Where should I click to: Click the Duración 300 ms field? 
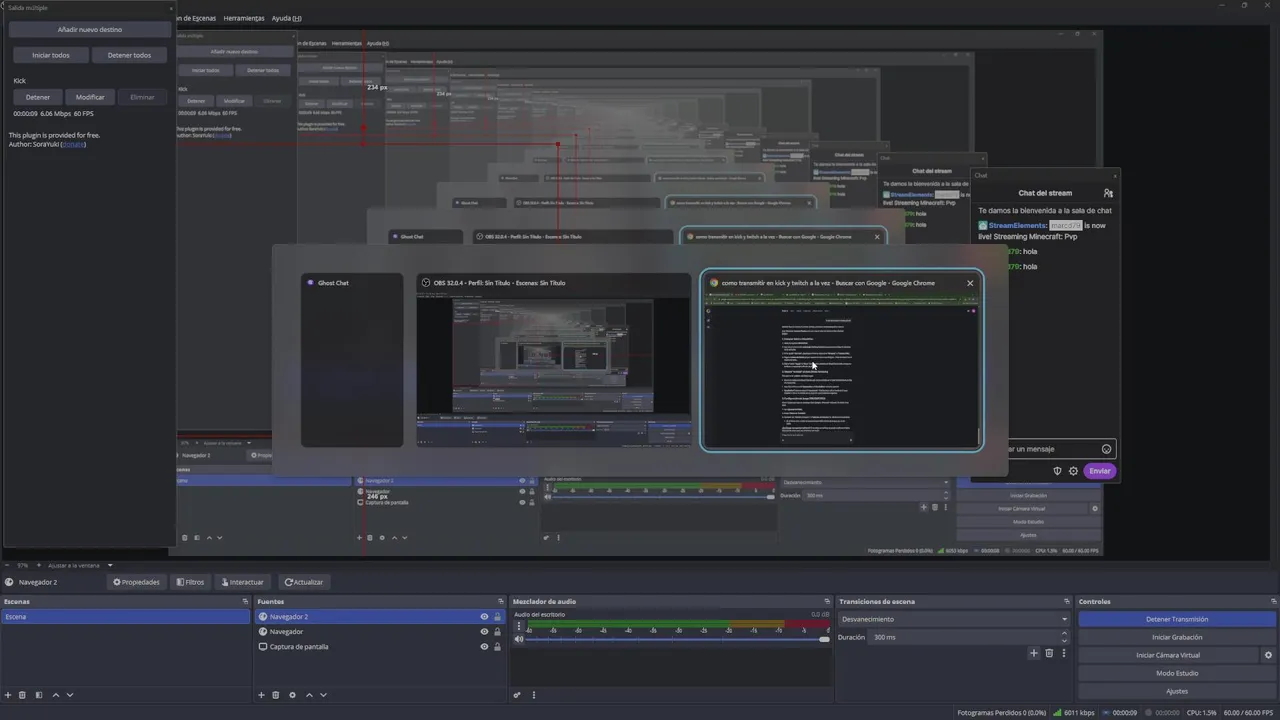coord(963,637)
